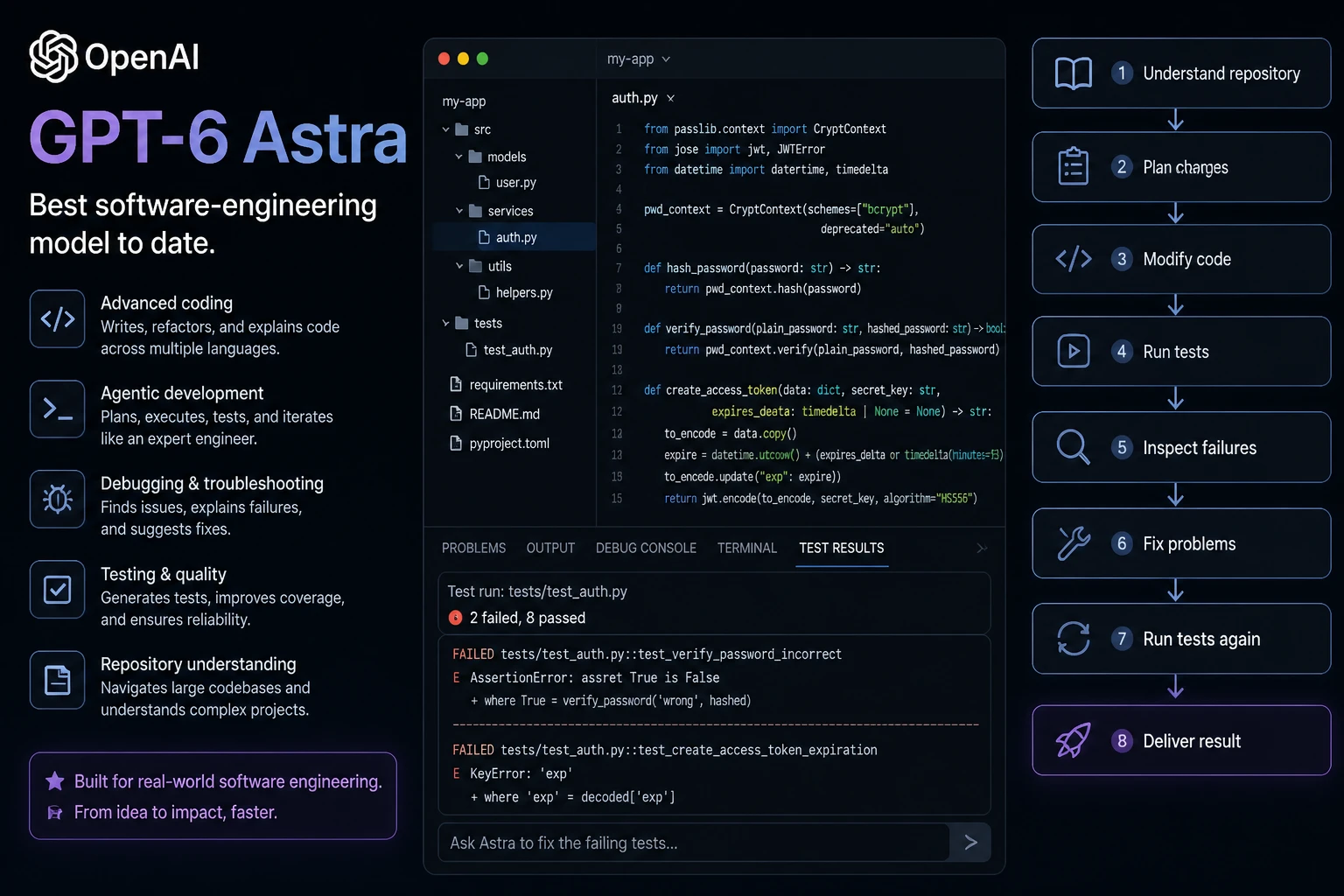Collapse the models folder chevron
This screenshot has width=1344, height=896.
pos(459,157)
